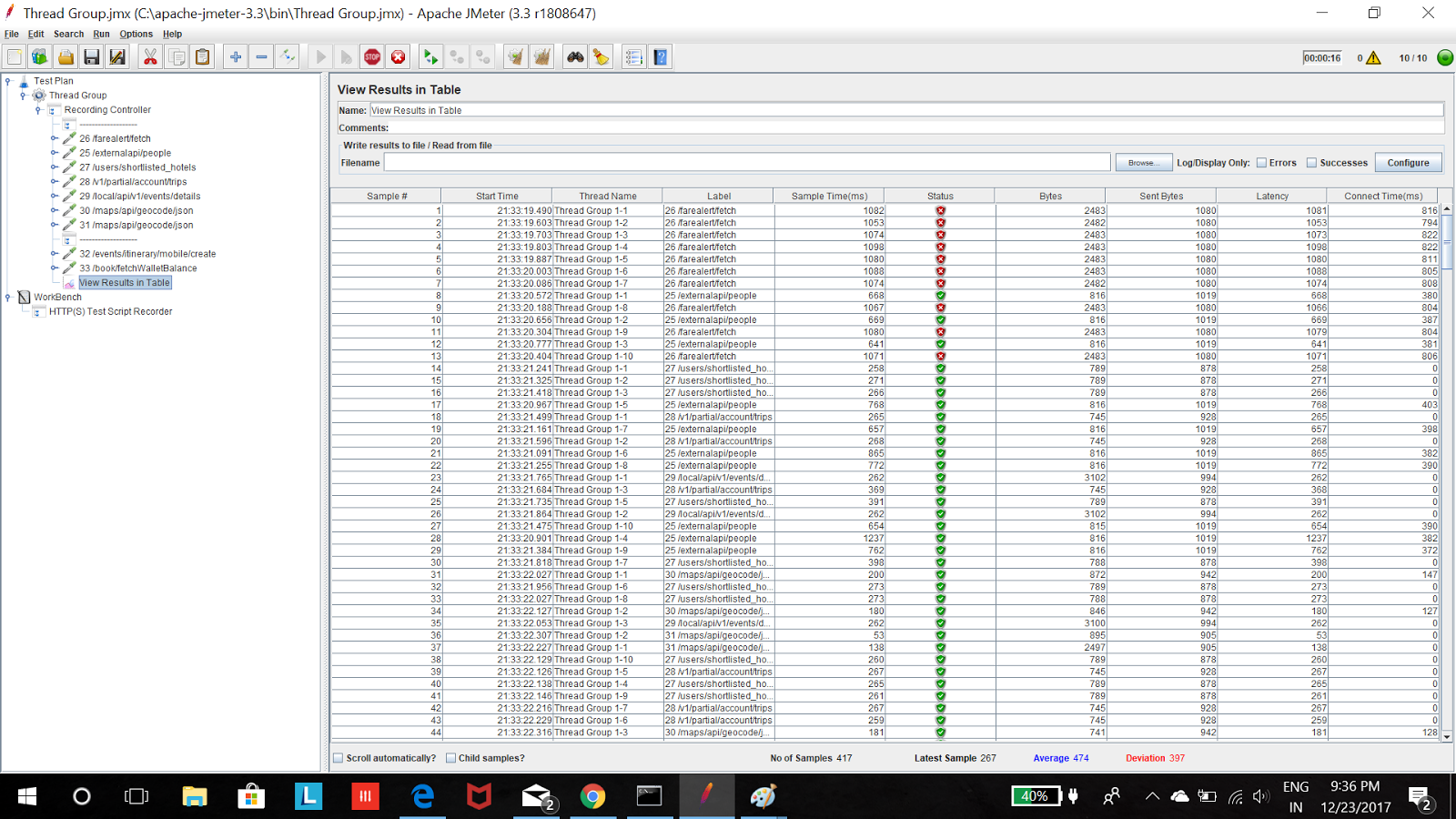
Task: Open the Run menu
Action: (101, 34)
